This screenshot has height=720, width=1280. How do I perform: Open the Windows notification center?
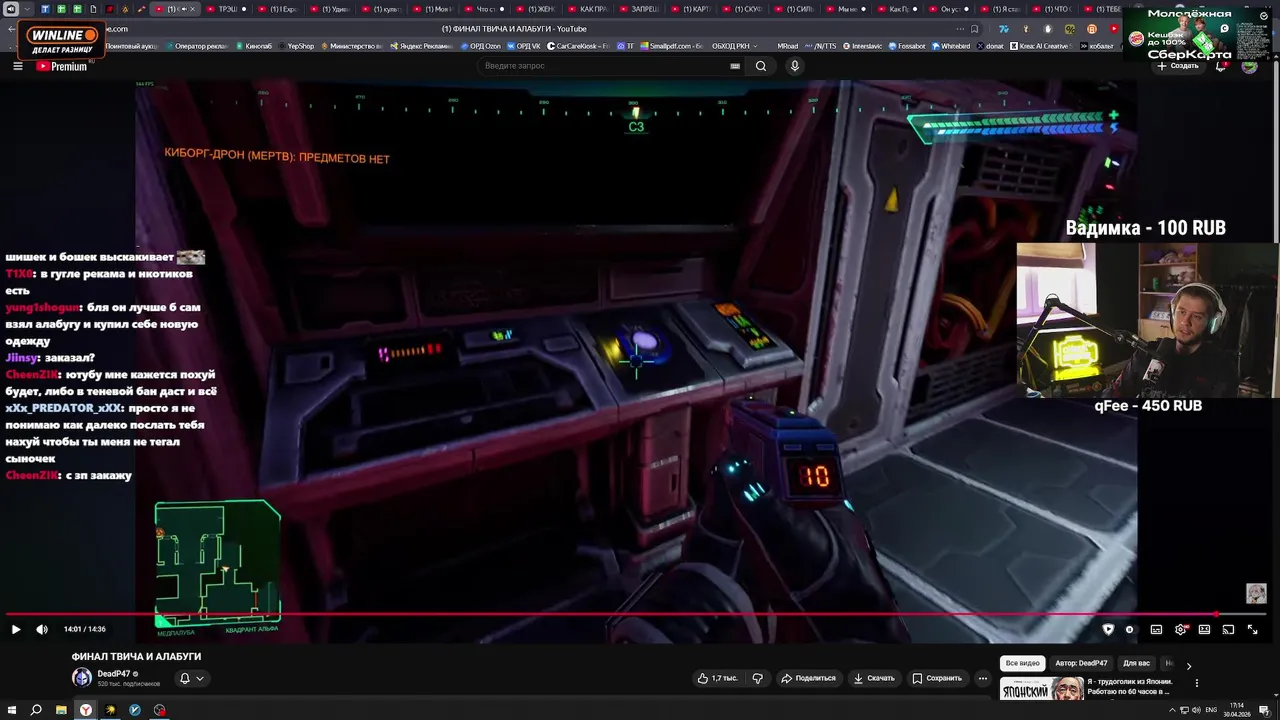1262,710
